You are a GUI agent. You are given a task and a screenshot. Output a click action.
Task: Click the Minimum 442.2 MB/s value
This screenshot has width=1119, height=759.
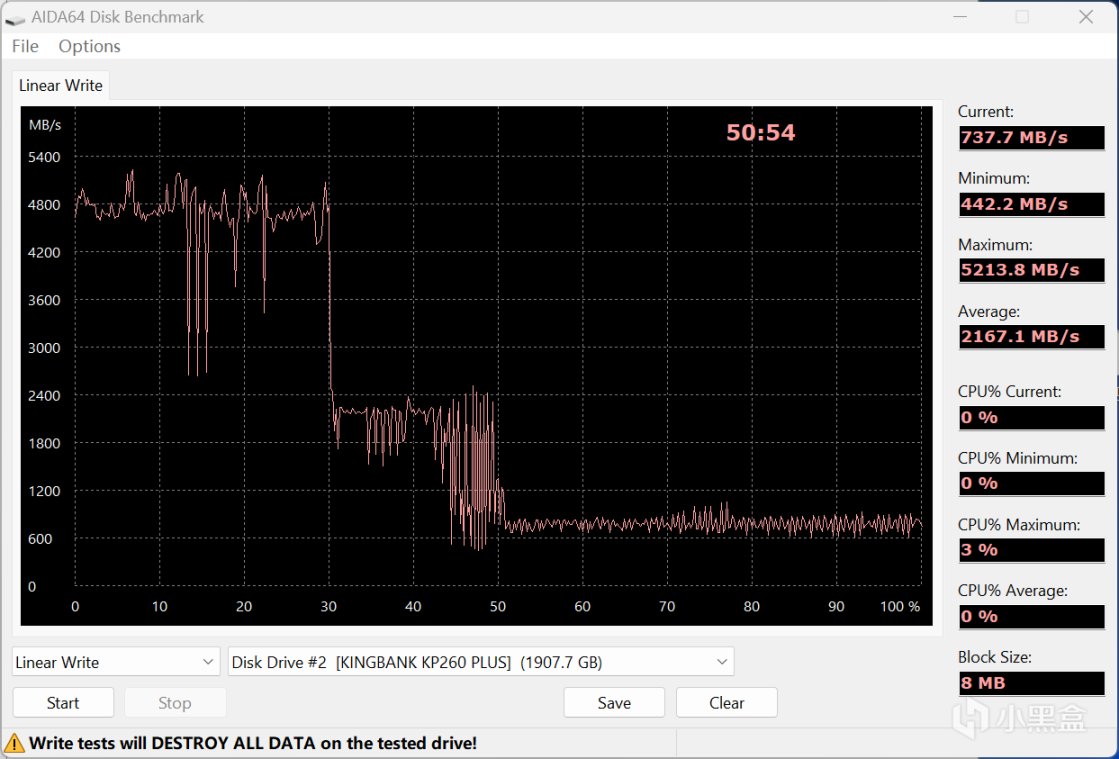[x=1031, y=204]
